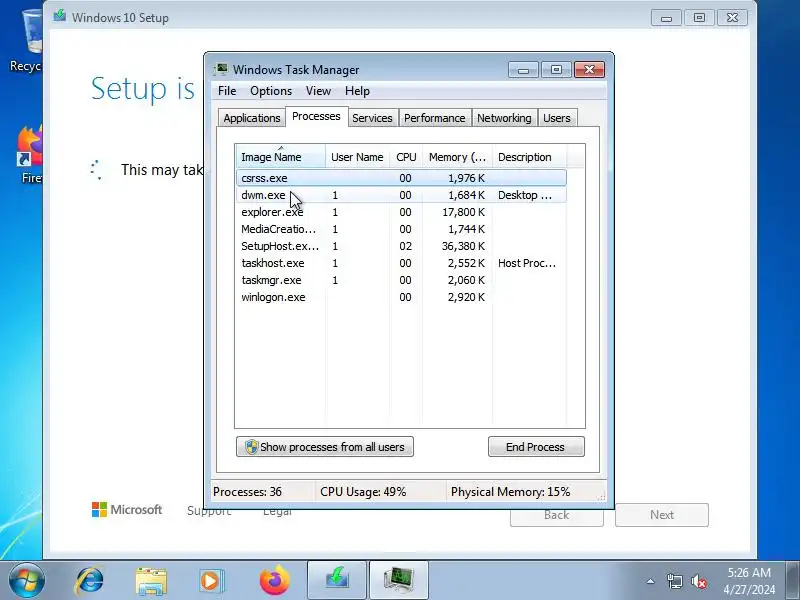This screenshot has height=600, width=800.
Task: Switch to the Networking tab
Action: (x=504, y=118)
